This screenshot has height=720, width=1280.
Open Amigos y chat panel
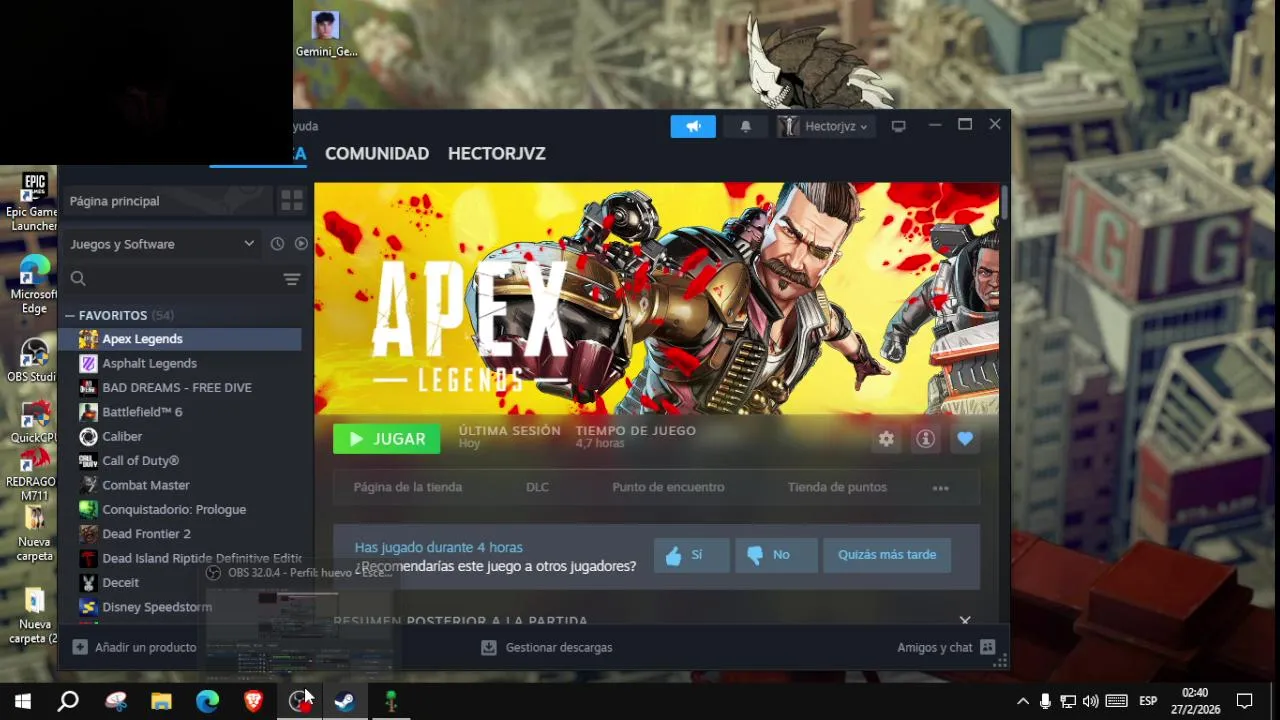(x=946, y=647)
